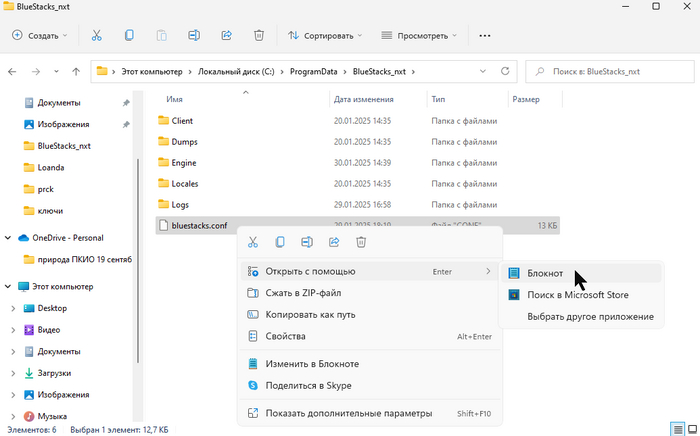Expand the Desktop tree node
The height and width of the screenshot is (436, 700).
click(x=13, y=308)
